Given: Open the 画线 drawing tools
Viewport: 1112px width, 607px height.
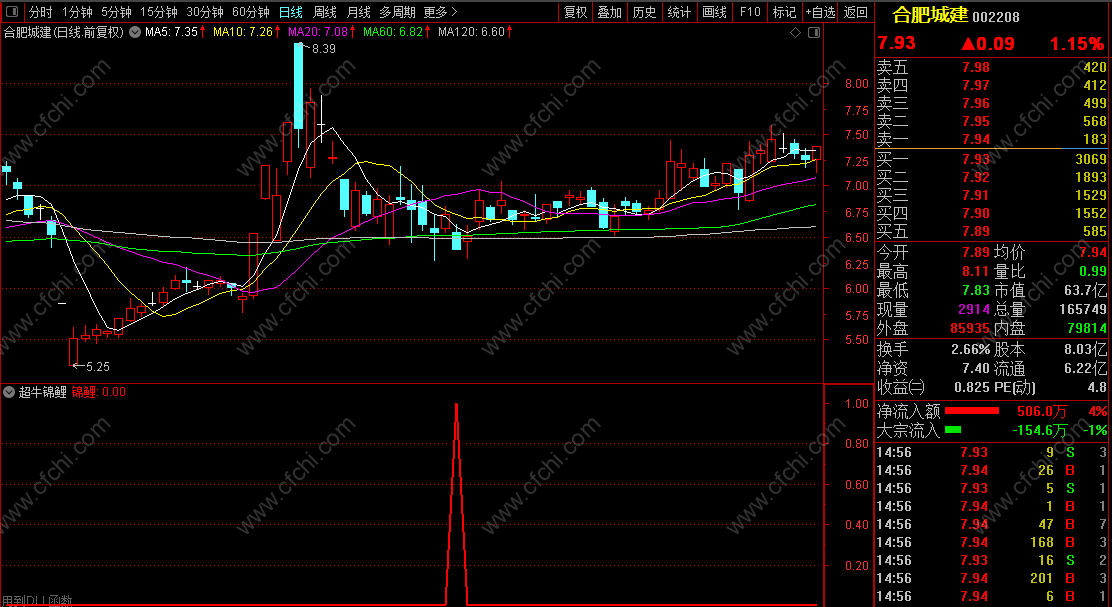Looking at the screenshot, I should coord(714,12).
